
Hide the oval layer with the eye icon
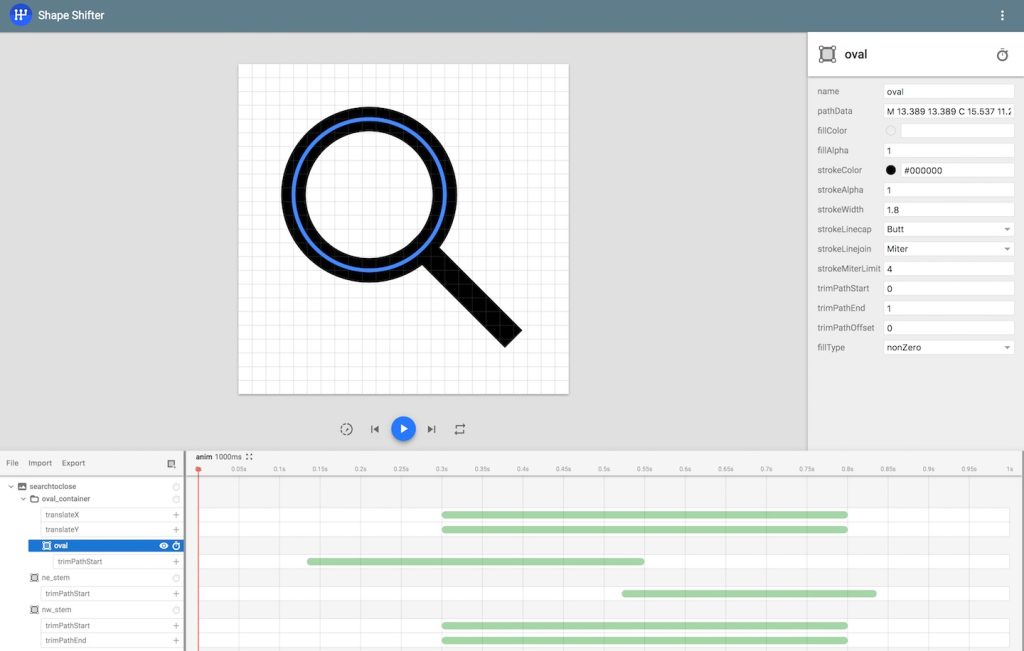tap(163, 546)
